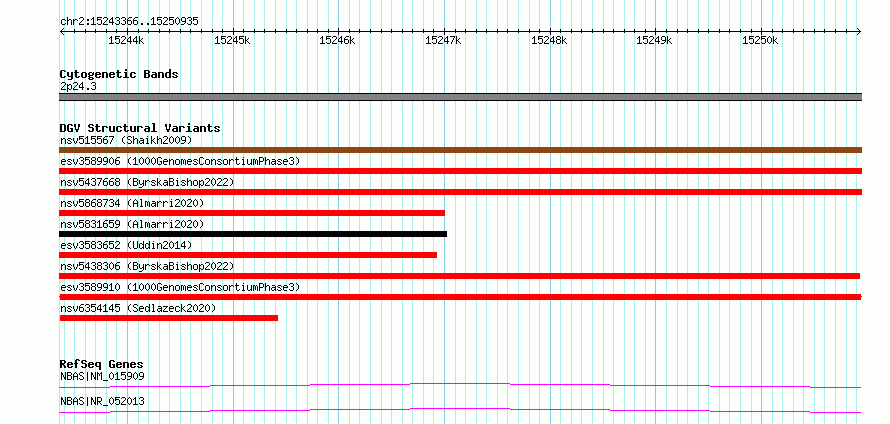Click the 15248k ruler tick label
890x424 pixels.
[549, 40]
